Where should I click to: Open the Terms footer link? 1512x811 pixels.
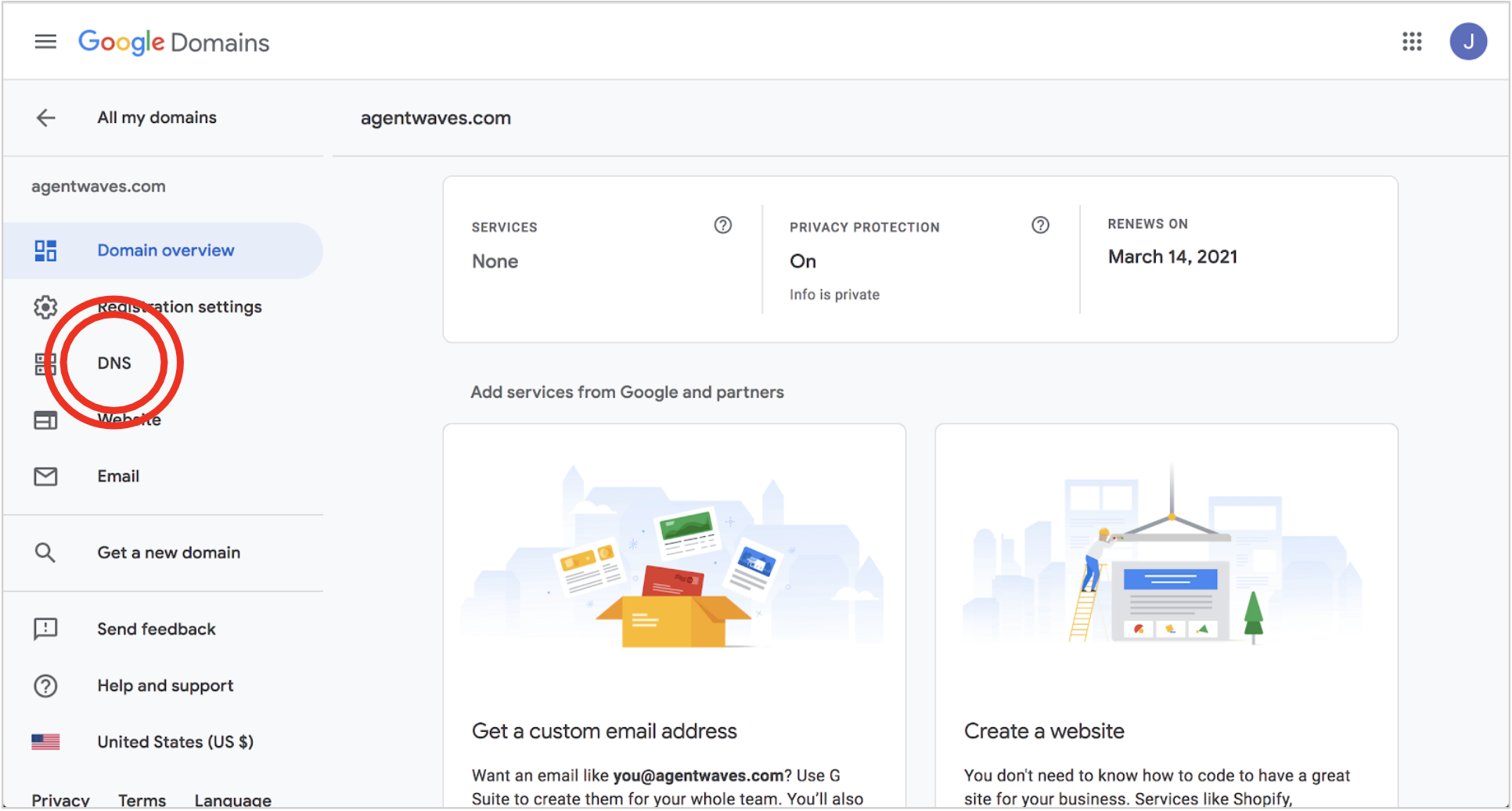pos(142,800)
